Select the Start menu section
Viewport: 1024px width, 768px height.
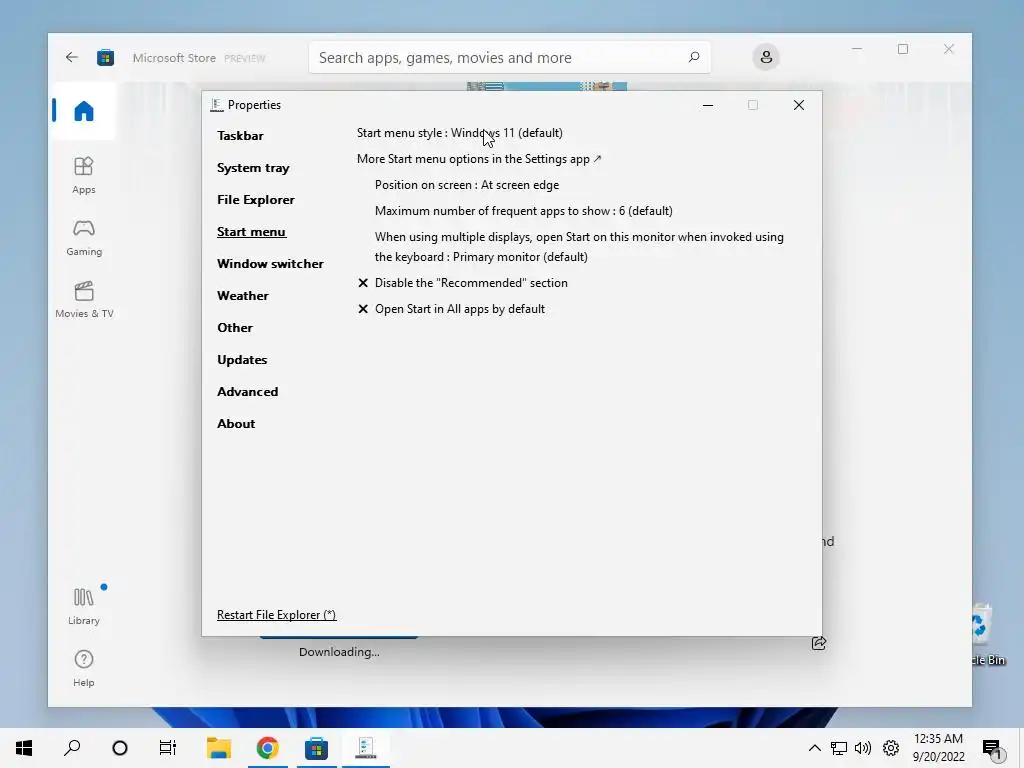pyautogui.click(x=251, y=232)
